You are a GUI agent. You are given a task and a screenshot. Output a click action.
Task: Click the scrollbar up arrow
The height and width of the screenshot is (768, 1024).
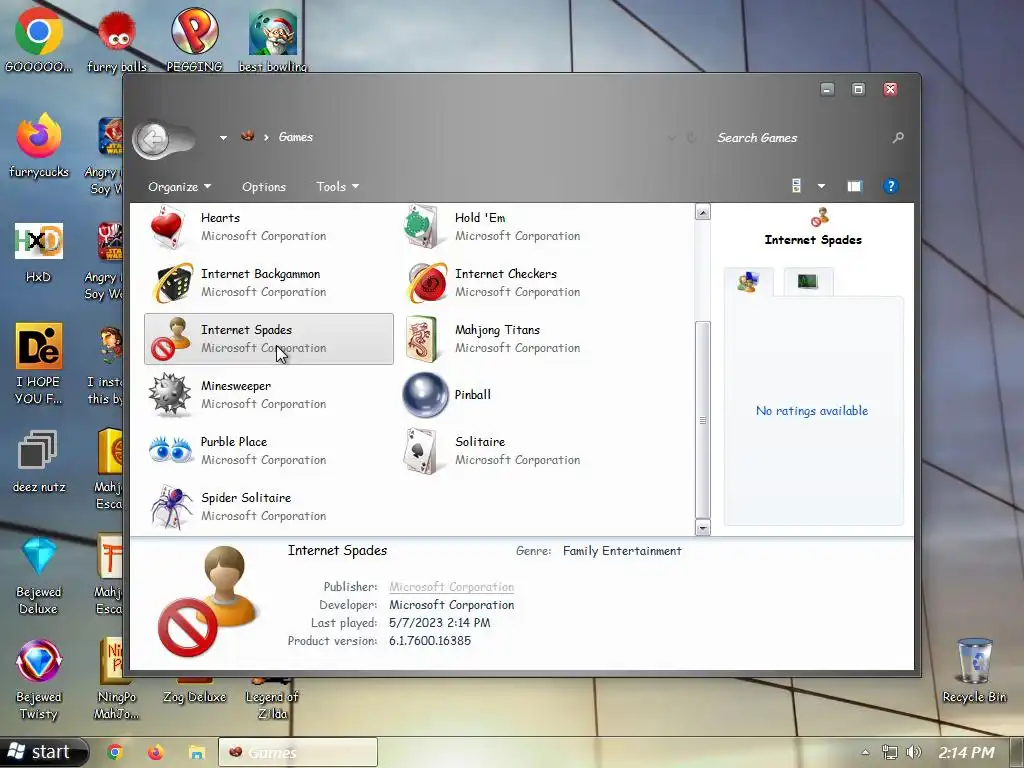click(x=703, y=212)
